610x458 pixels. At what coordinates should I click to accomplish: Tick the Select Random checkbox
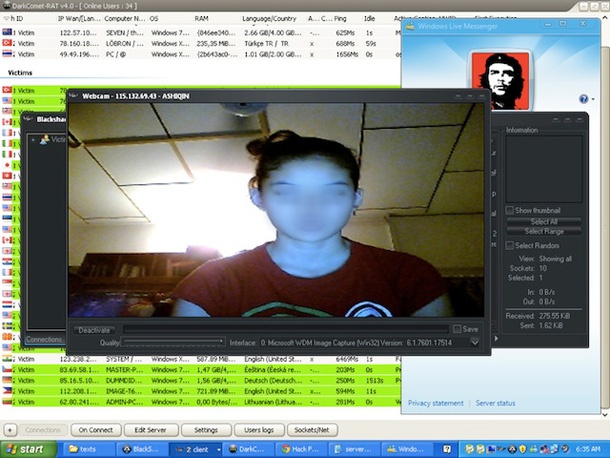[509, 245]
